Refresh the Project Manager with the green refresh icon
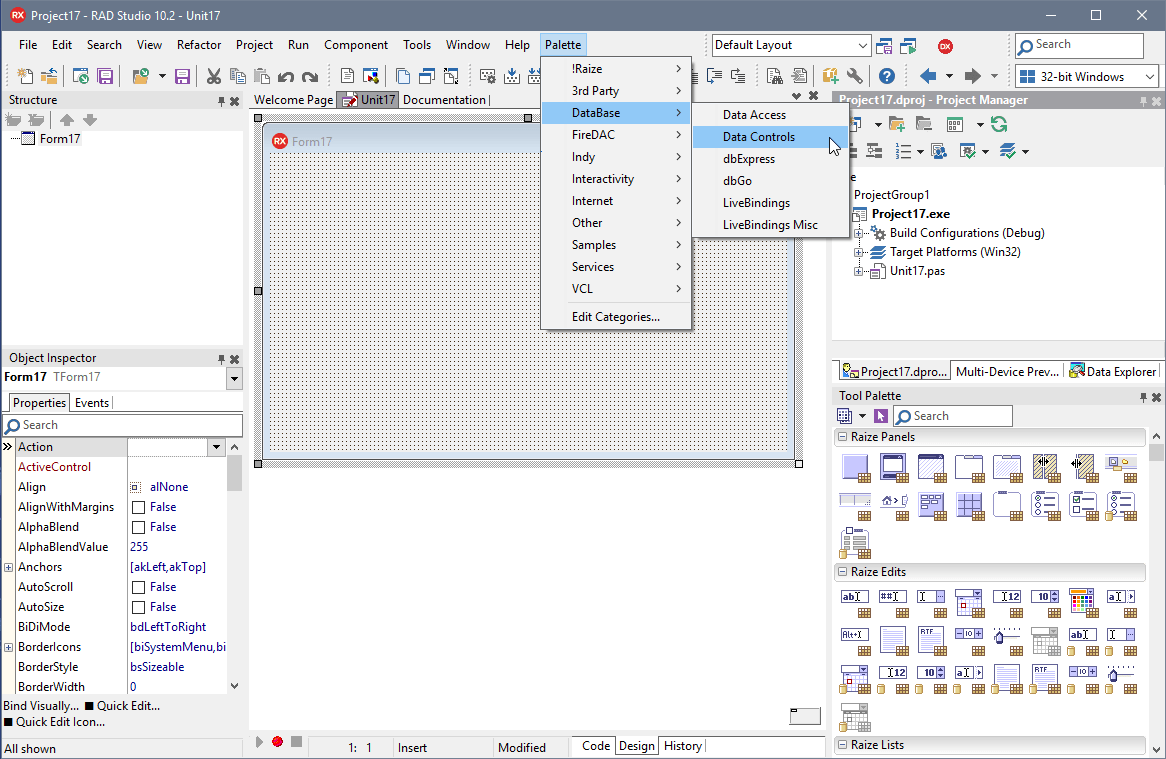 pos(998,124)
